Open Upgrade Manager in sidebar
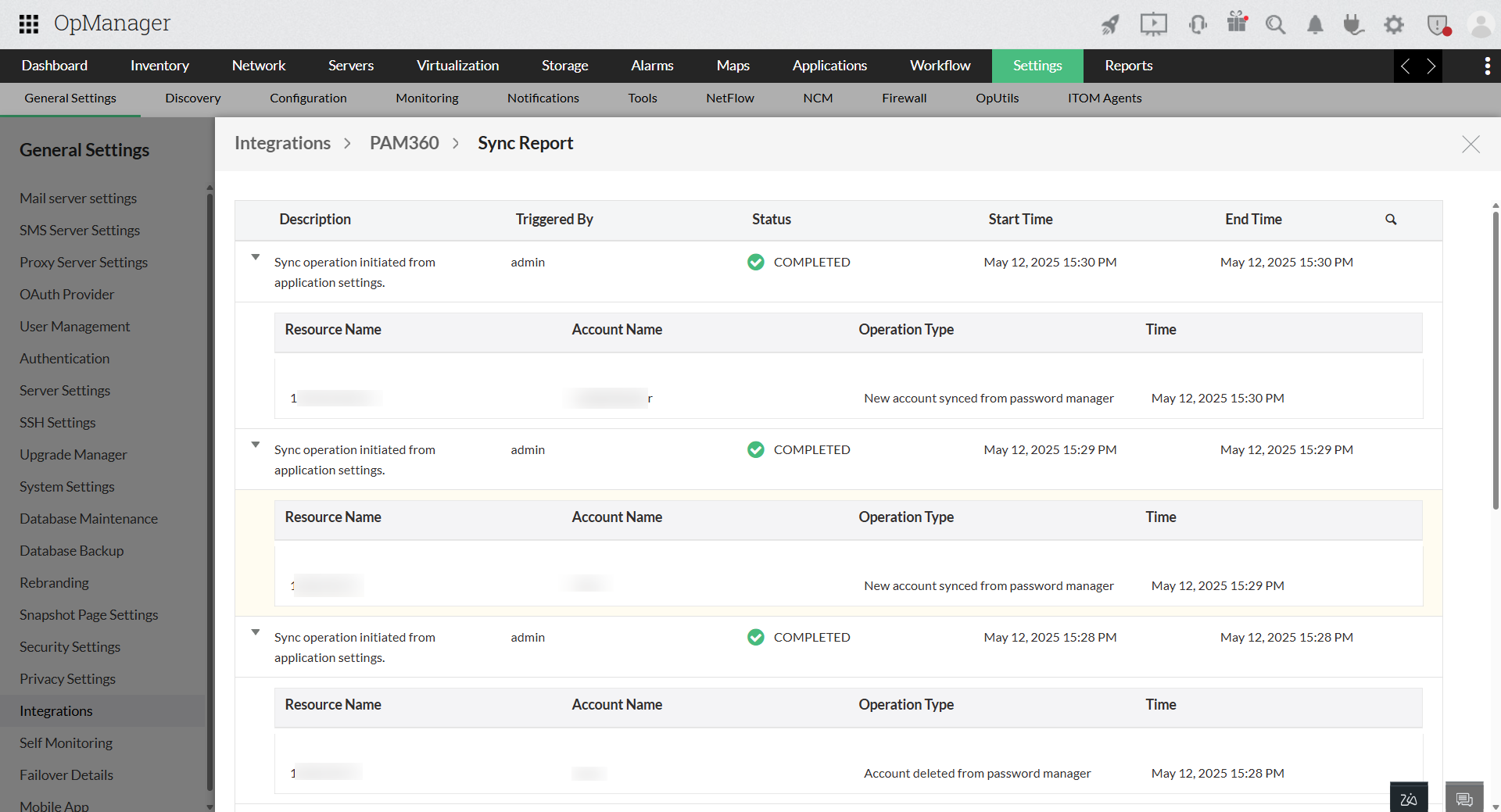This screenshot has height=812, width=1501. click(x=73, y=455)
